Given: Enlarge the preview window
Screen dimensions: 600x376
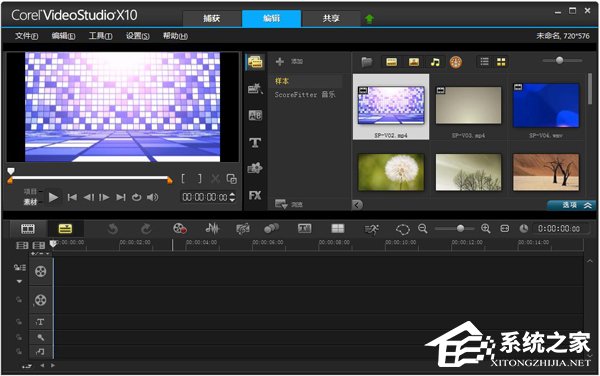Looking at the screenshot, I should [x=231, y=179].
